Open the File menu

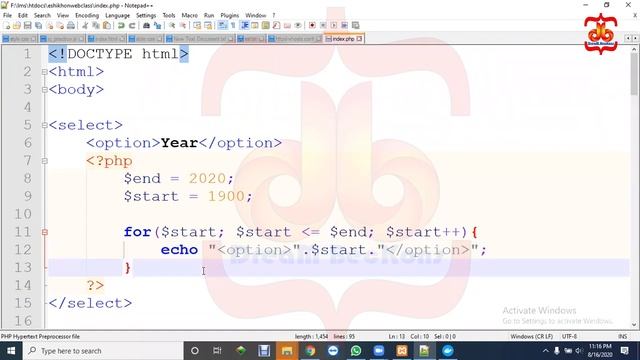coord(7,15)
